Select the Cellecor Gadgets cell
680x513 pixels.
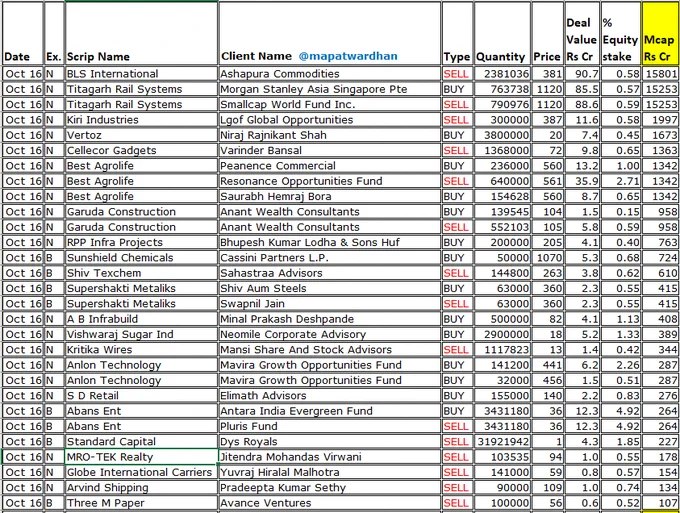click(x=141, y=150)
